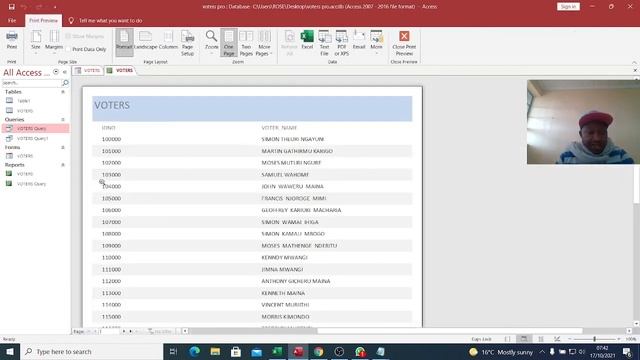This screenshot has height=360, width=640.
Task: Open the Report View status bar icon
Action: (x=507, y=339)
